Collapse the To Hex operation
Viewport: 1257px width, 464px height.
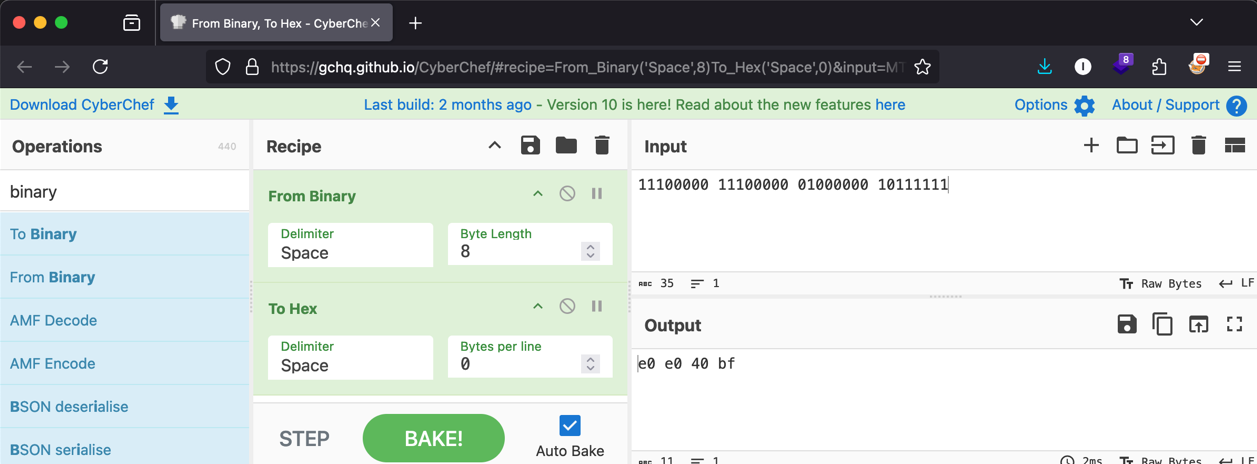coord(537,306)
